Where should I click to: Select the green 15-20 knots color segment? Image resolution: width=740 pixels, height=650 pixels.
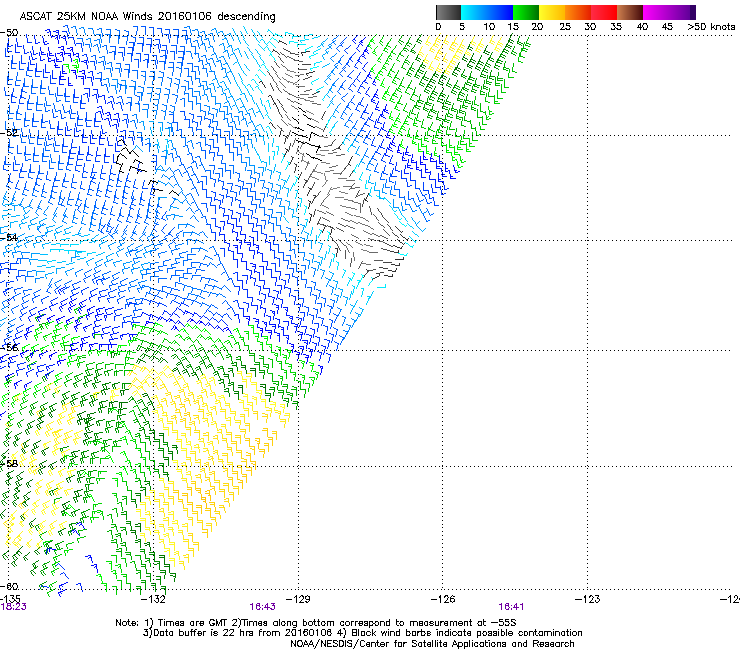coord(526,12)
